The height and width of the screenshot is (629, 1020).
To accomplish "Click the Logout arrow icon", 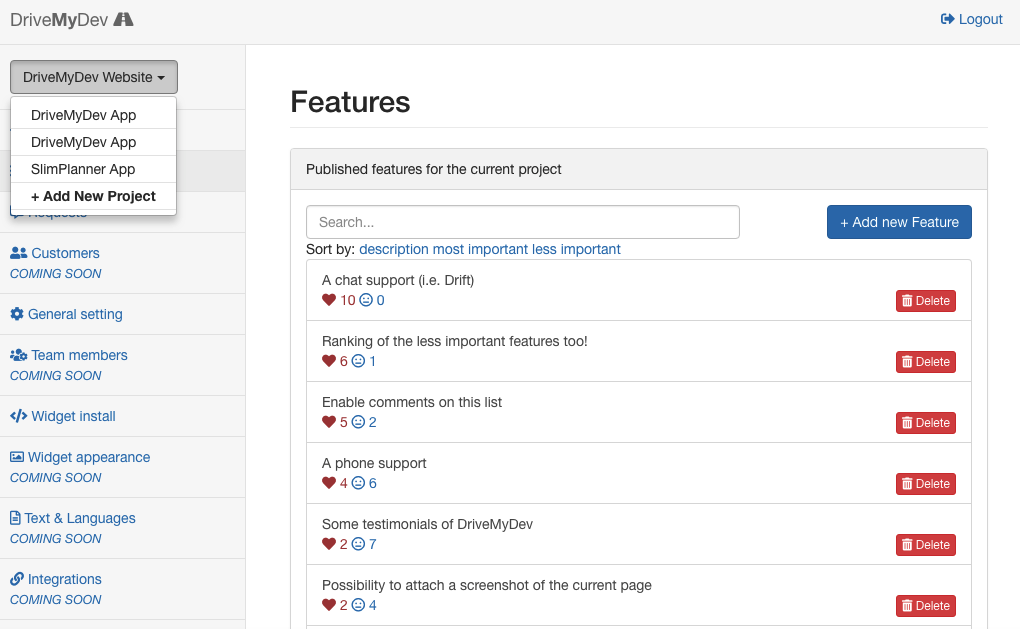I will 948,19.
